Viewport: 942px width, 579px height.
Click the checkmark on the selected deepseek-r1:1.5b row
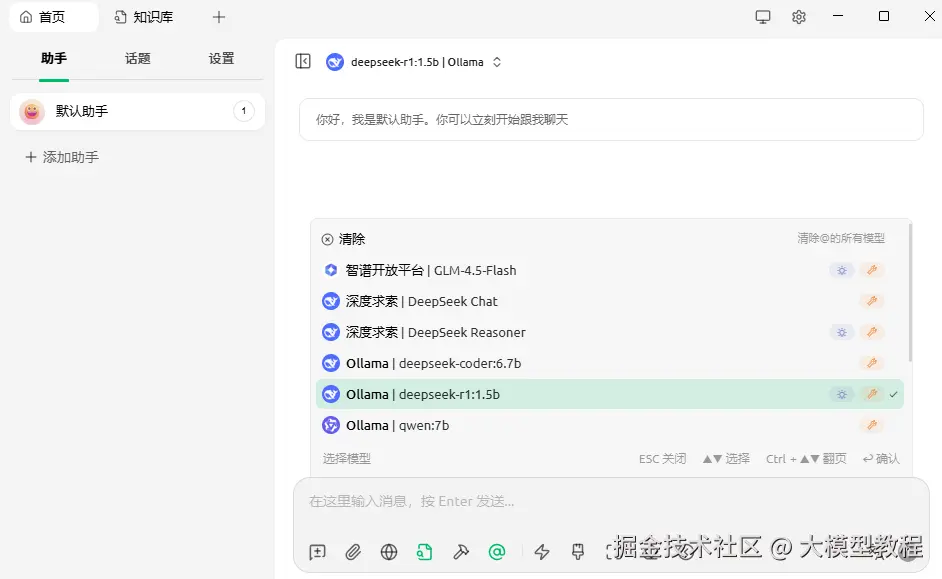pyautogui.click(x=893, y=395)
